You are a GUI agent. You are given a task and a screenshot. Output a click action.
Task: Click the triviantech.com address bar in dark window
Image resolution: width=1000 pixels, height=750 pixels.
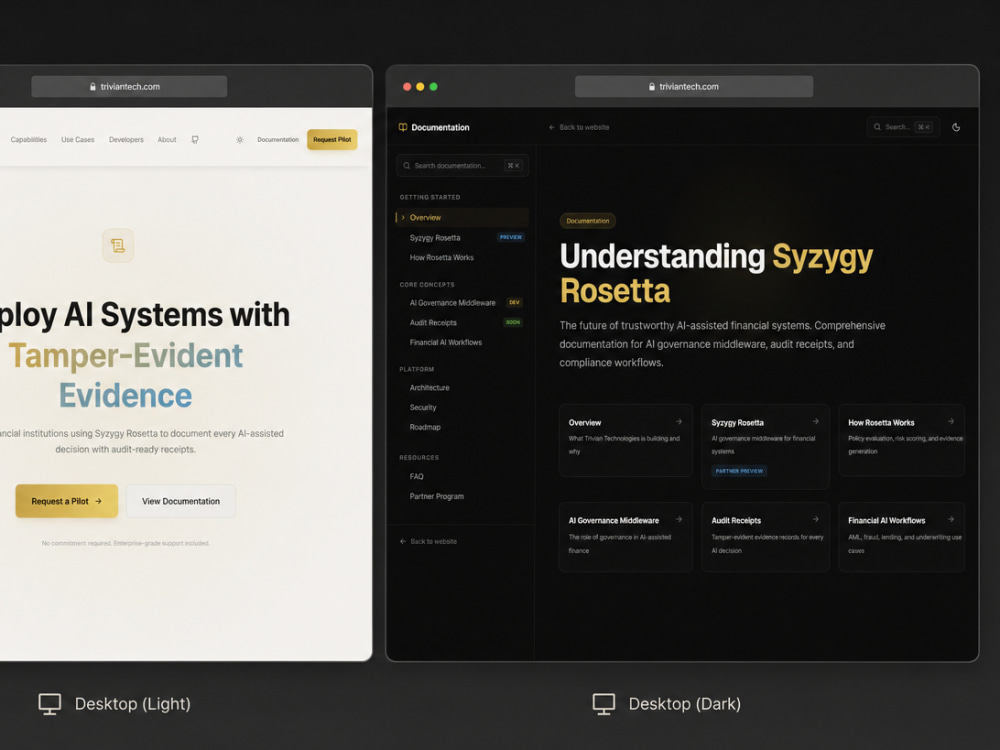(x=694, y=86)
